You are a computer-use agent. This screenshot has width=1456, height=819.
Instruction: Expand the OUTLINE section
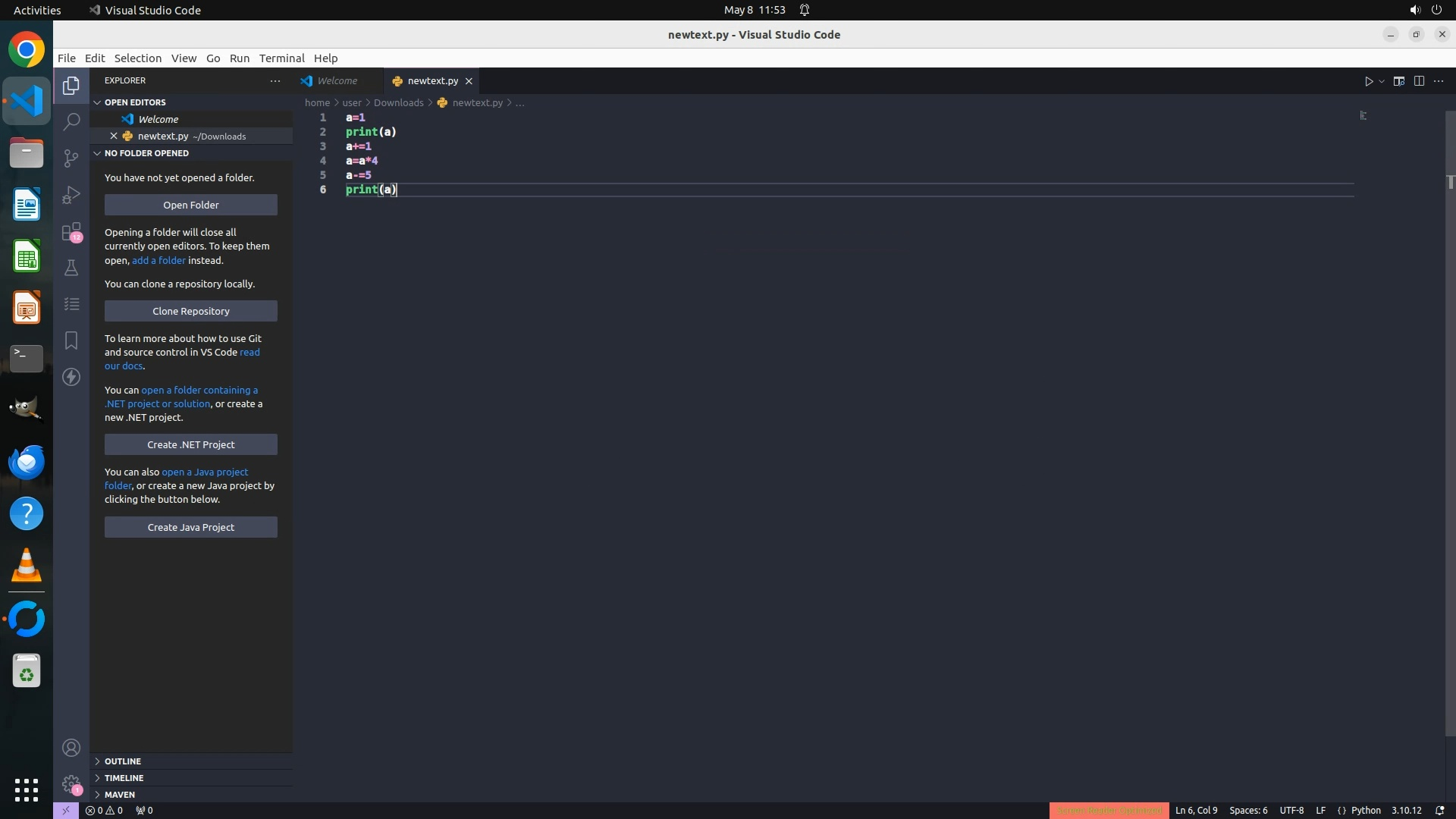123,761
